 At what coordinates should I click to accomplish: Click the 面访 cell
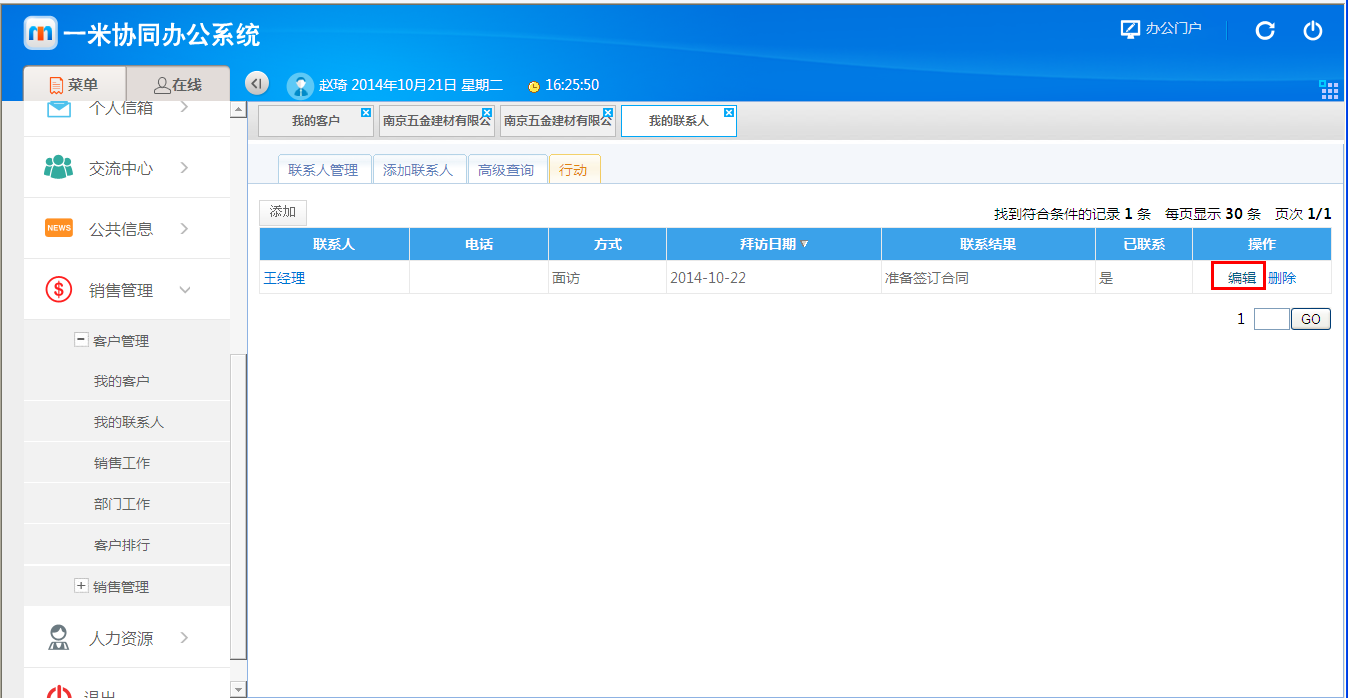[607, 278]
